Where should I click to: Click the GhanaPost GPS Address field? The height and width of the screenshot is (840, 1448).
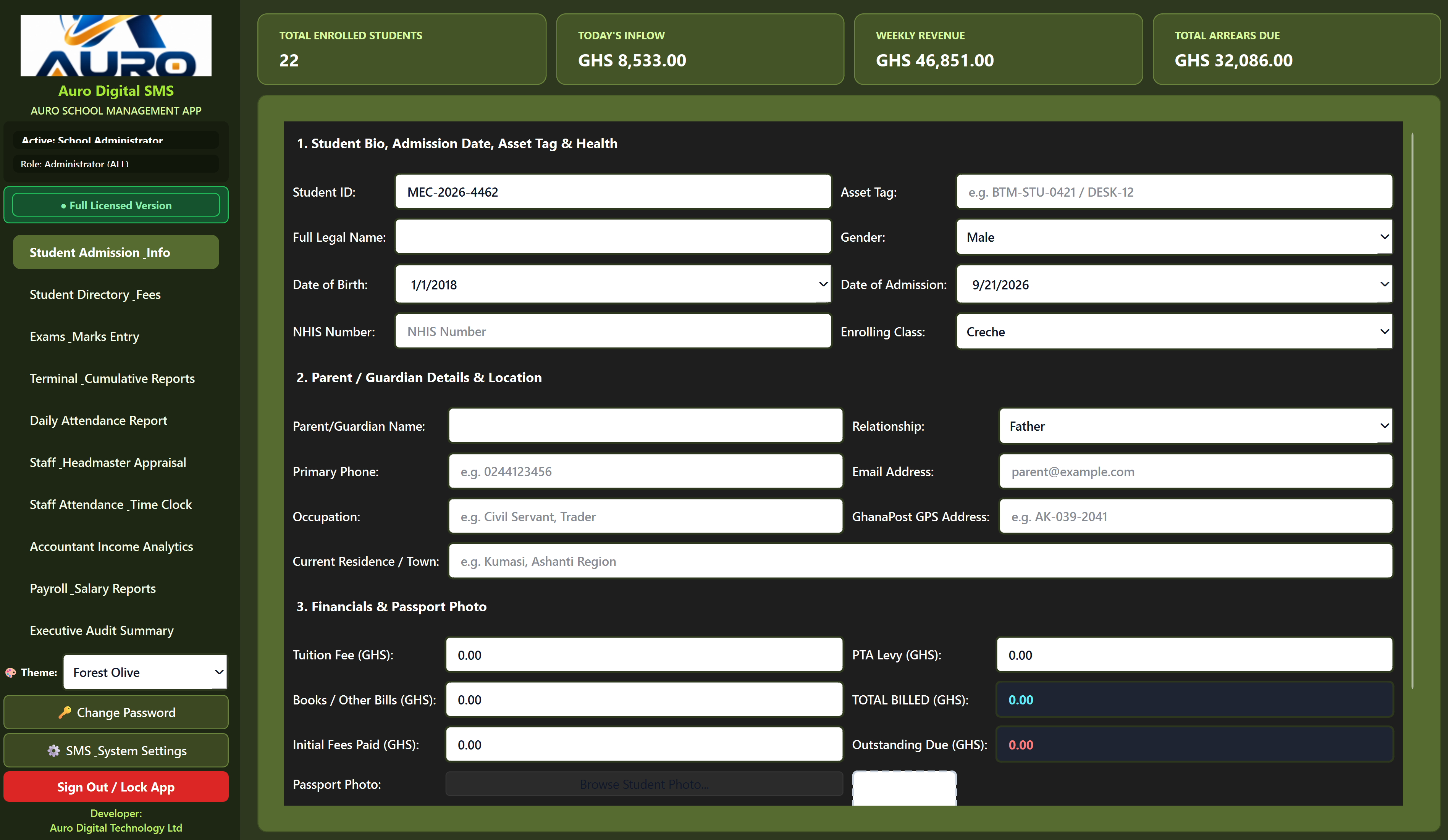pyautogui.click(x=1196, y=516)
